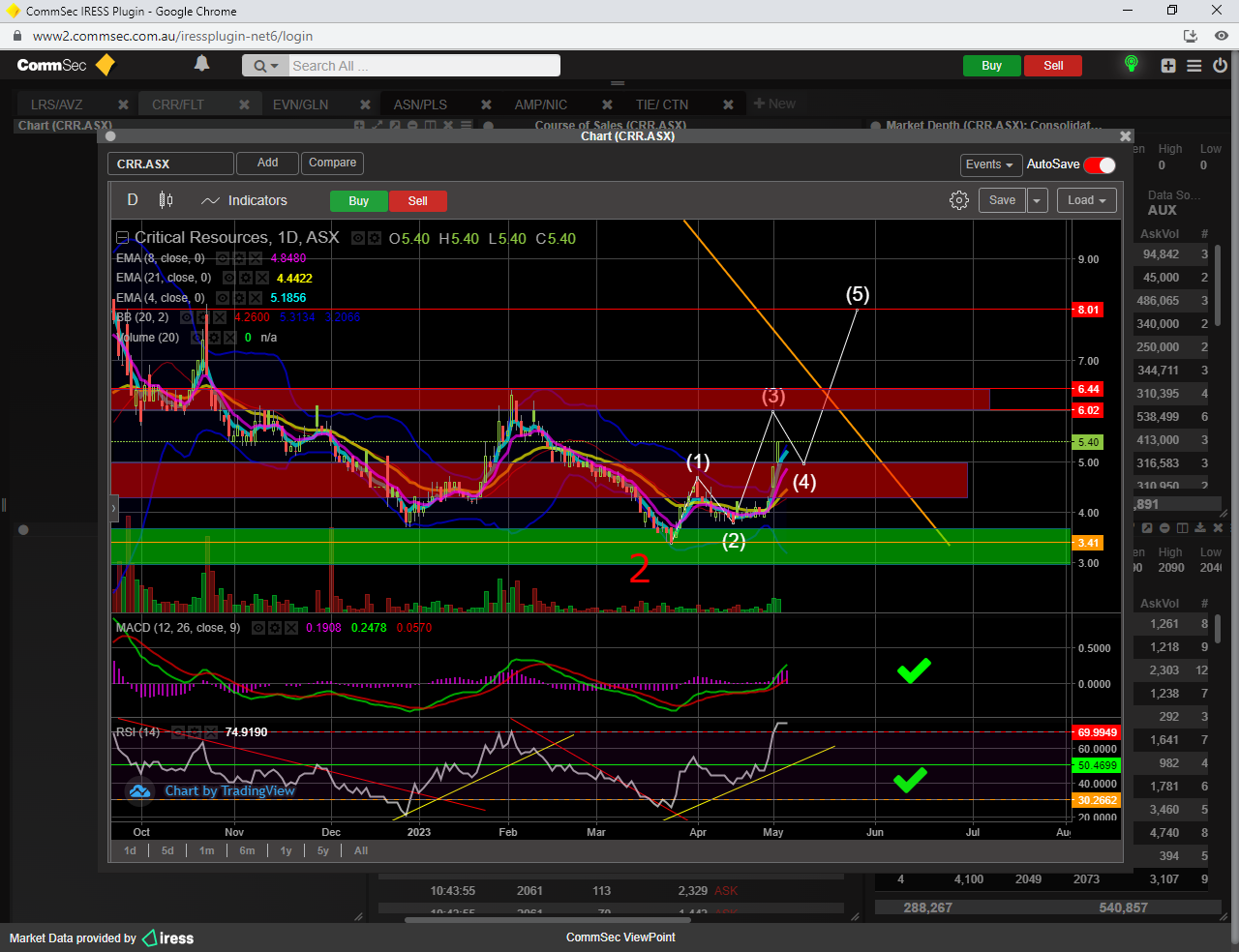Screen dimensions: 1239x952
Task: Toggle the AutoSave switch
Action: click(1100, 164)
